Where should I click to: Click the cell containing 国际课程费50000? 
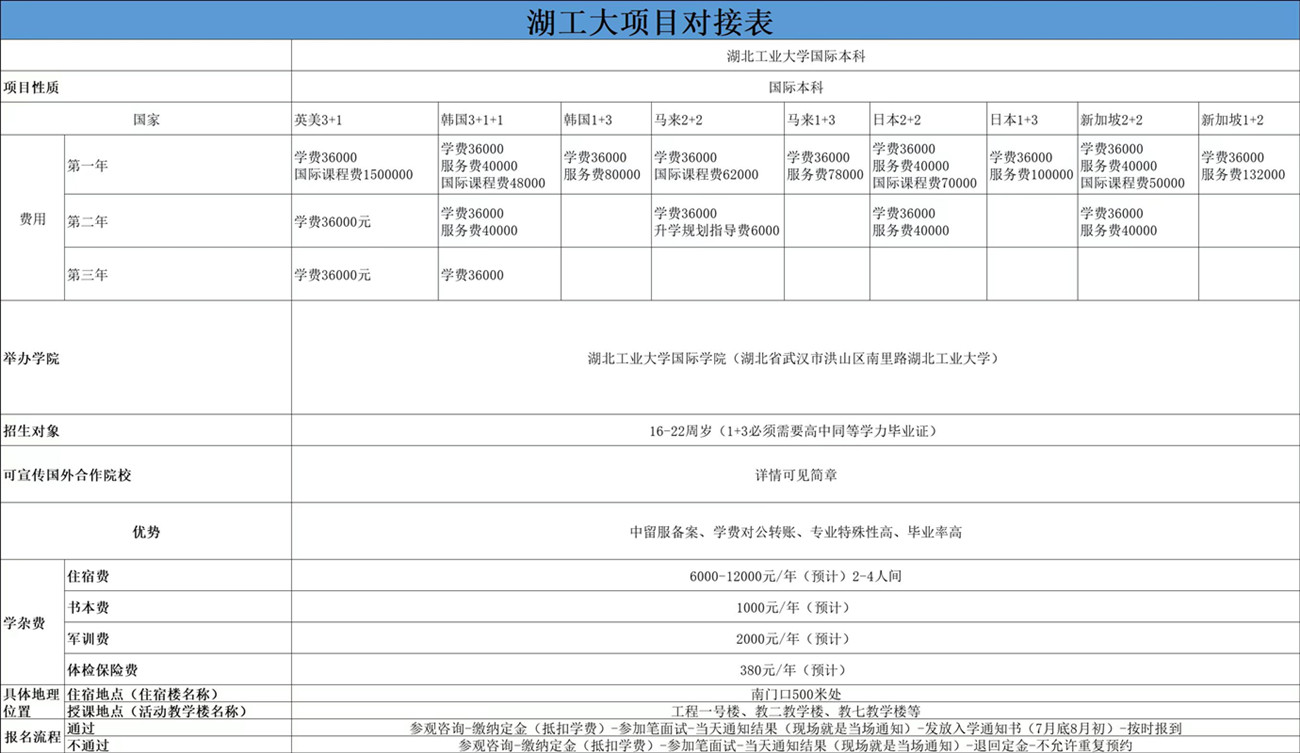point(1138,165)
